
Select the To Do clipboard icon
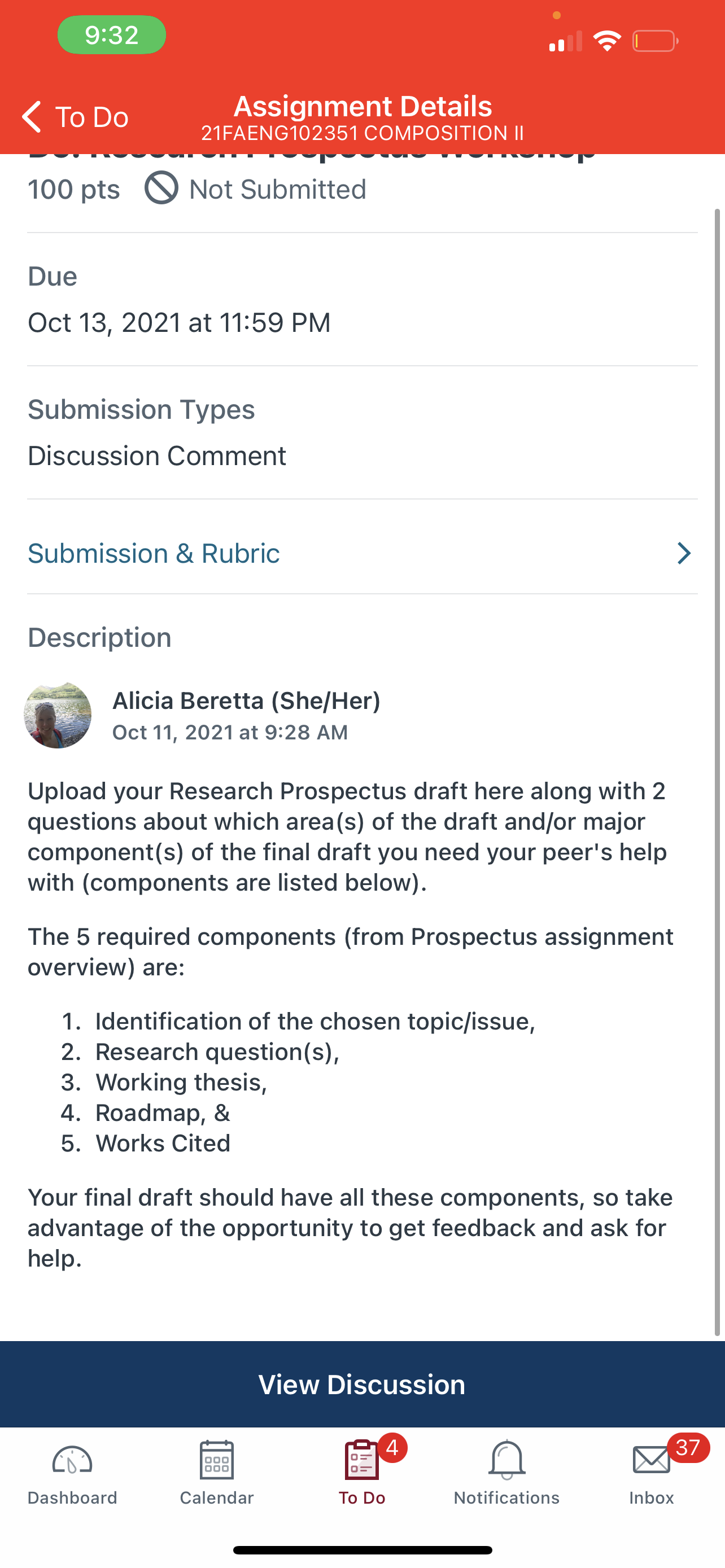coord(361,1460)
